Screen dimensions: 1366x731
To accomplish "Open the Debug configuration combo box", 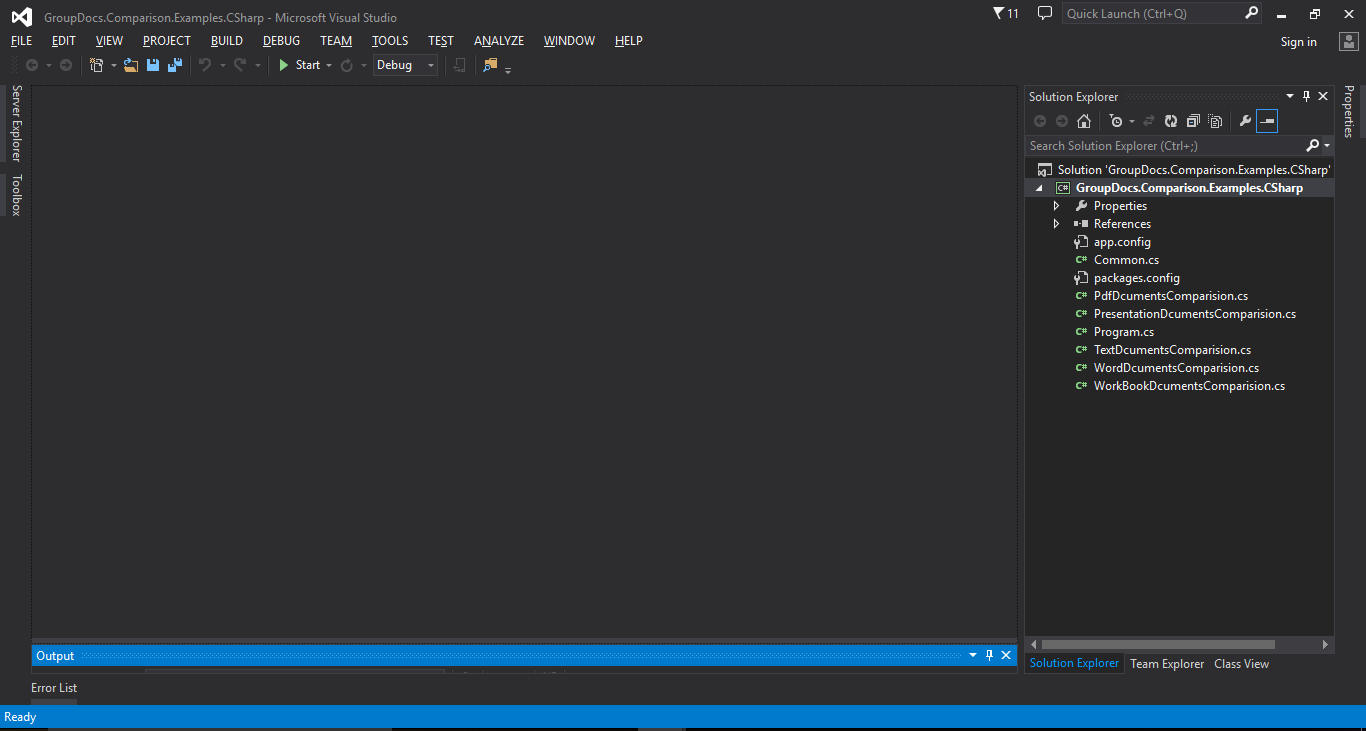I will coord(405,65).
